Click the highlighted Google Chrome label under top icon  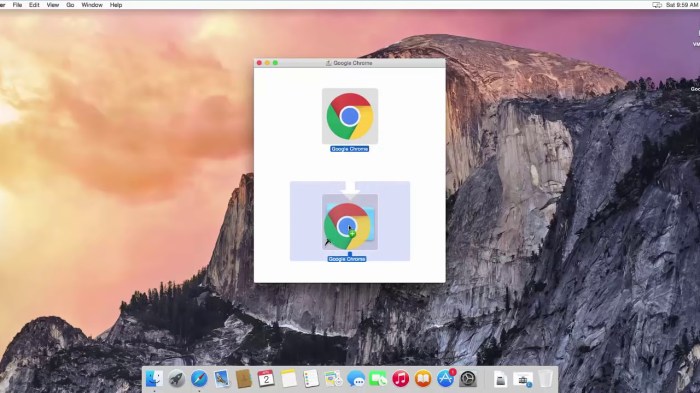pos(350,149)
